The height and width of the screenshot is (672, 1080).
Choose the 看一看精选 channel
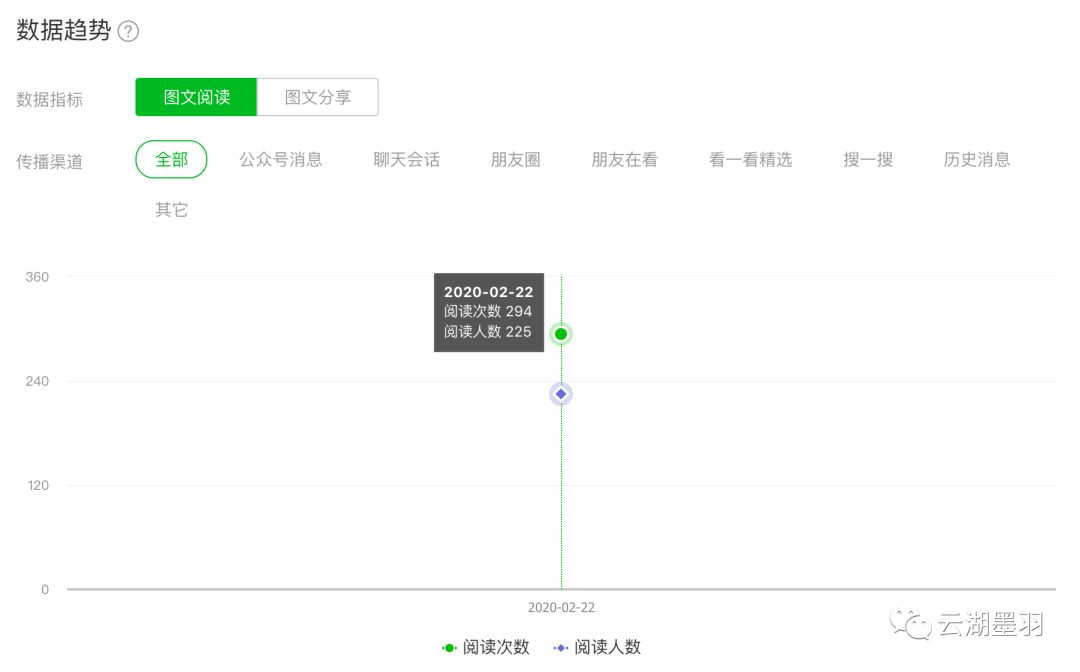pos(750,159)
